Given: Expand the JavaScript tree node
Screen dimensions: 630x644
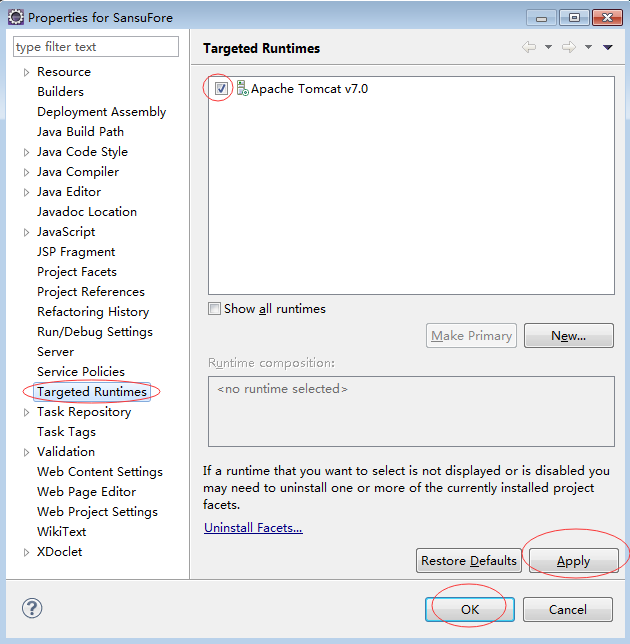Looking at the screenshot, I should 26,232.
